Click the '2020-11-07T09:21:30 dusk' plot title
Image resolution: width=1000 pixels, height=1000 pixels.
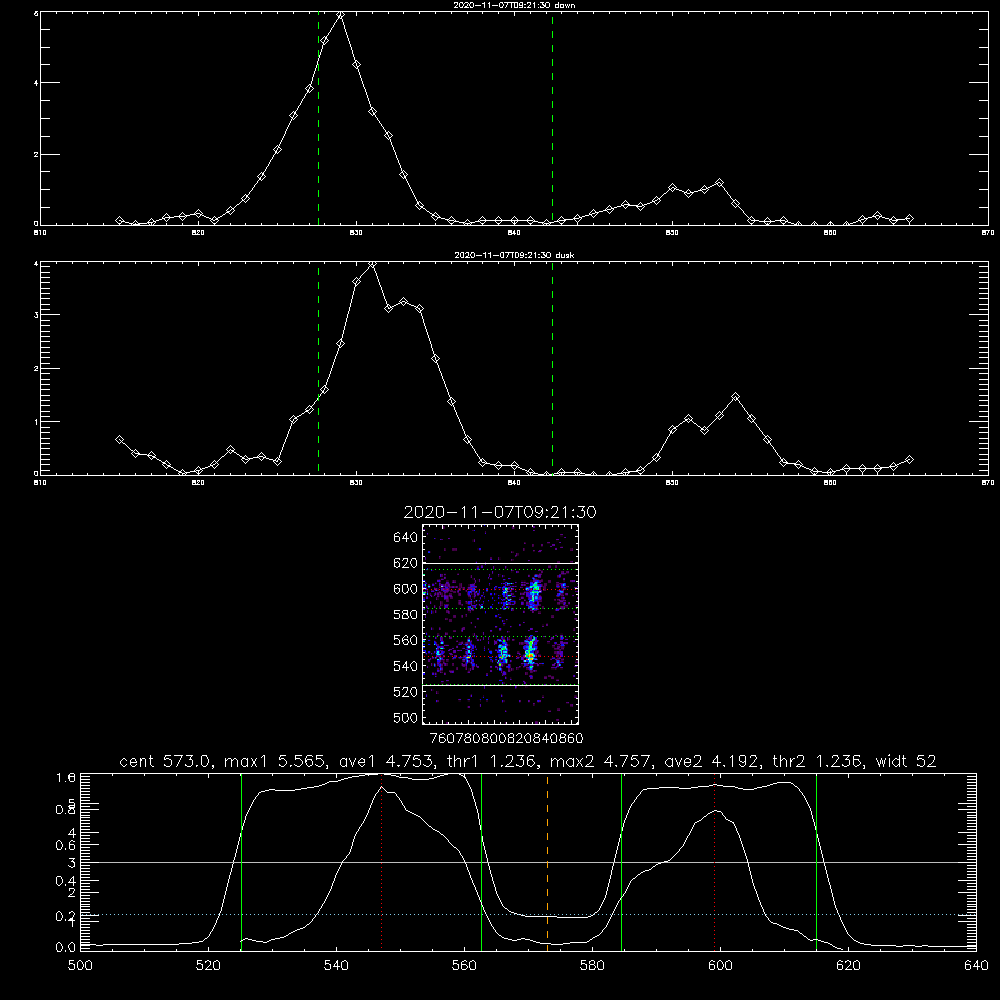coord(514,255)
